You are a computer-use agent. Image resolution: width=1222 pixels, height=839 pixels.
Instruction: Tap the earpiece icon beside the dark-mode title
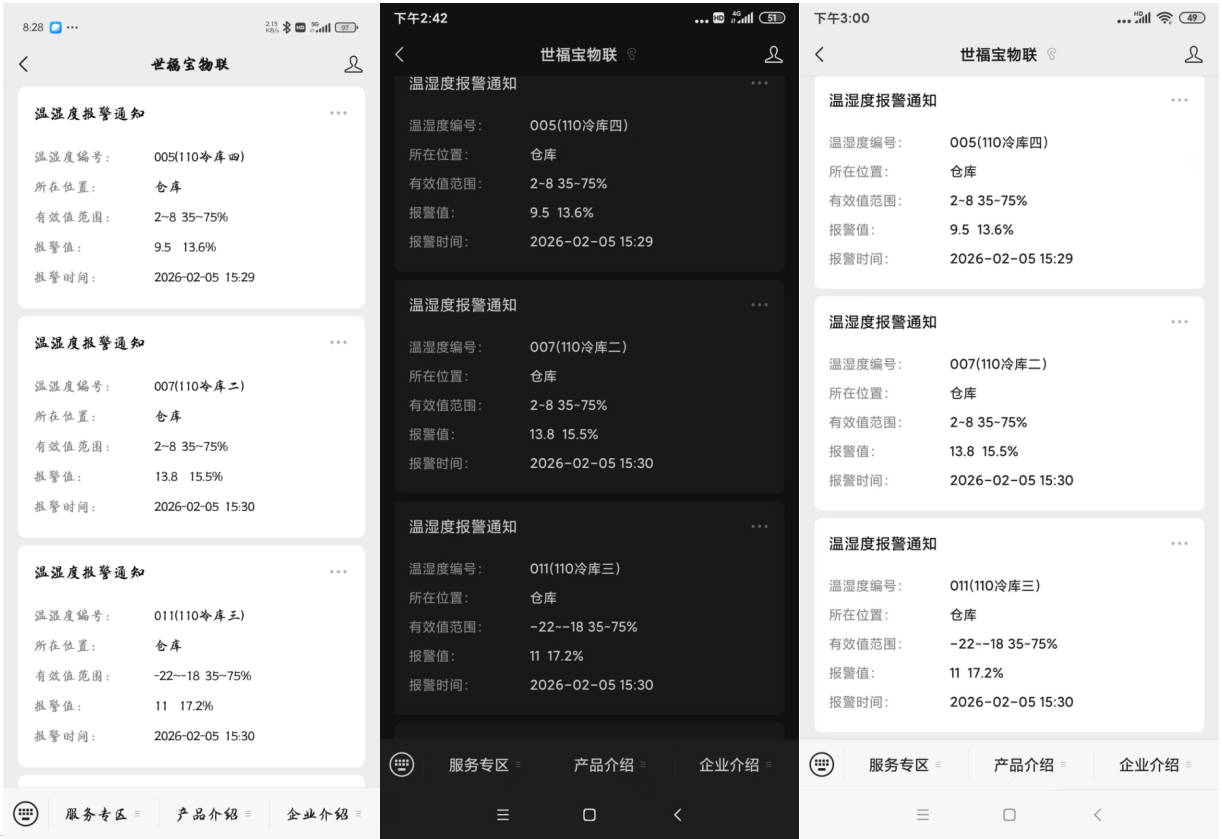[631, 55]
